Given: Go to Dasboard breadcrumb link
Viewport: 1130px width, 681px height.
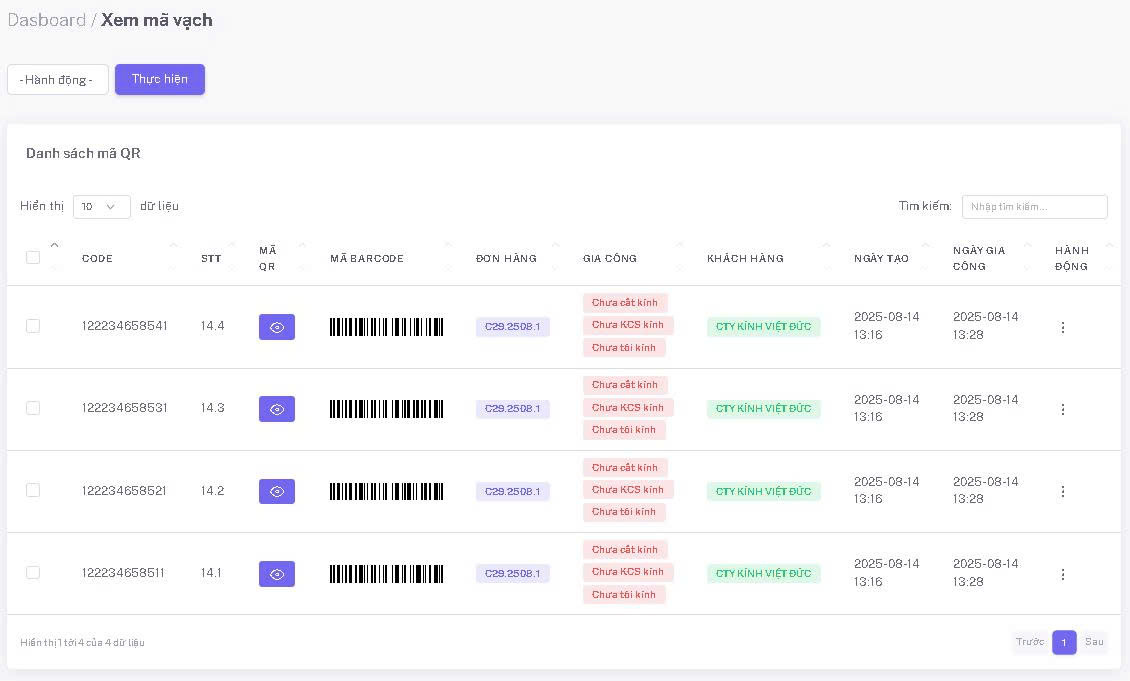Looking at the screenshot, I should (x=46, y=20).
